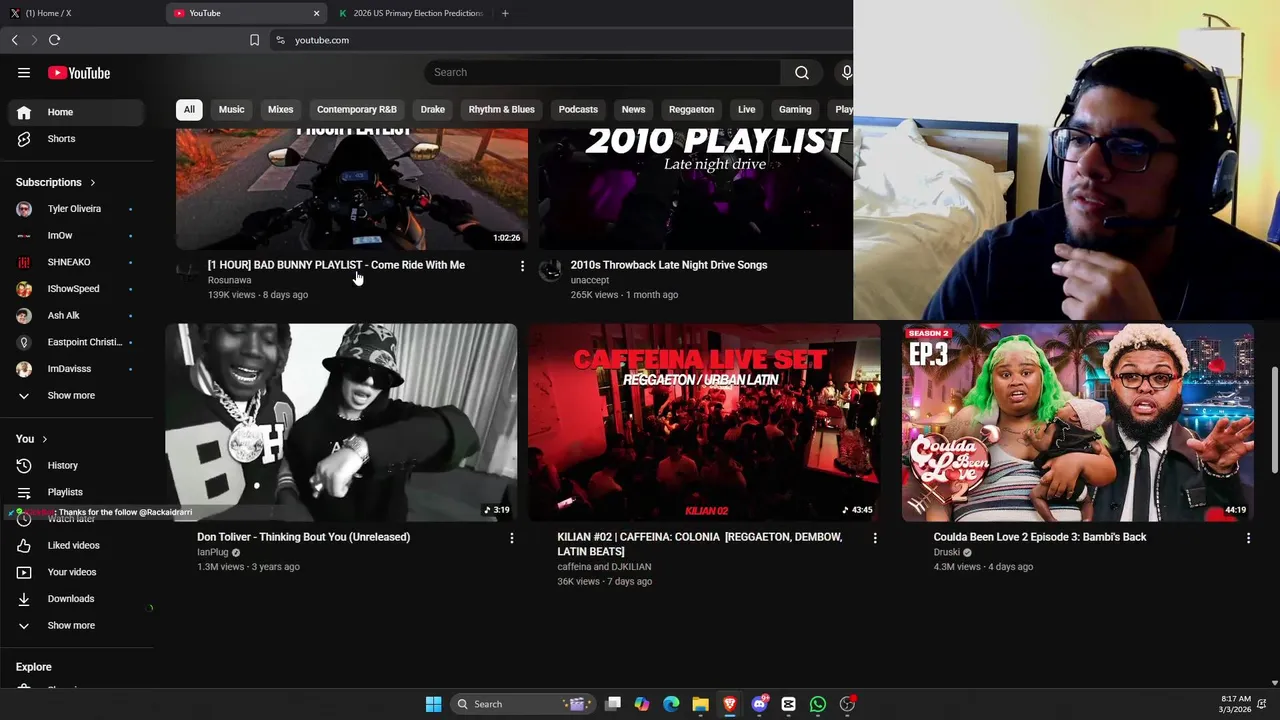The image size is (1280, 720).
Task: Expand Subscriptions section chevron
Action: coord(92,183)
